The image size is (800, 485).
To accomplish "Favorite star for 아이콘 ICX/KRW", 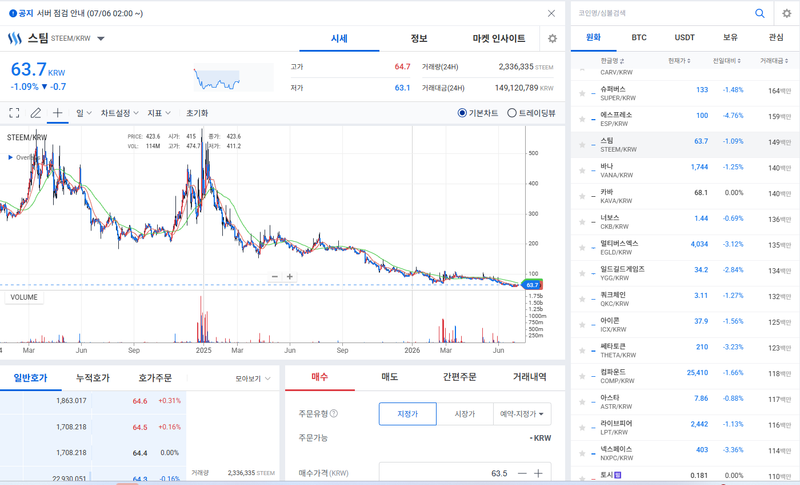I will [582, 324].
